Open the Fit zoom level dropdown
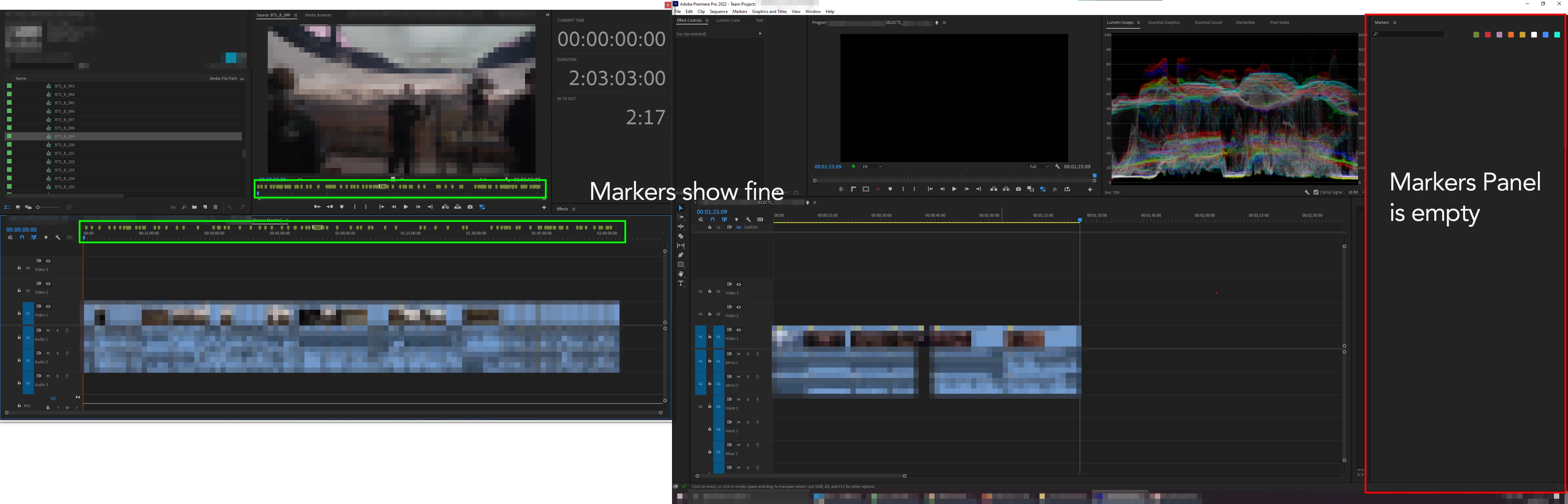1568x504 pixels. (x=871, y=167)
